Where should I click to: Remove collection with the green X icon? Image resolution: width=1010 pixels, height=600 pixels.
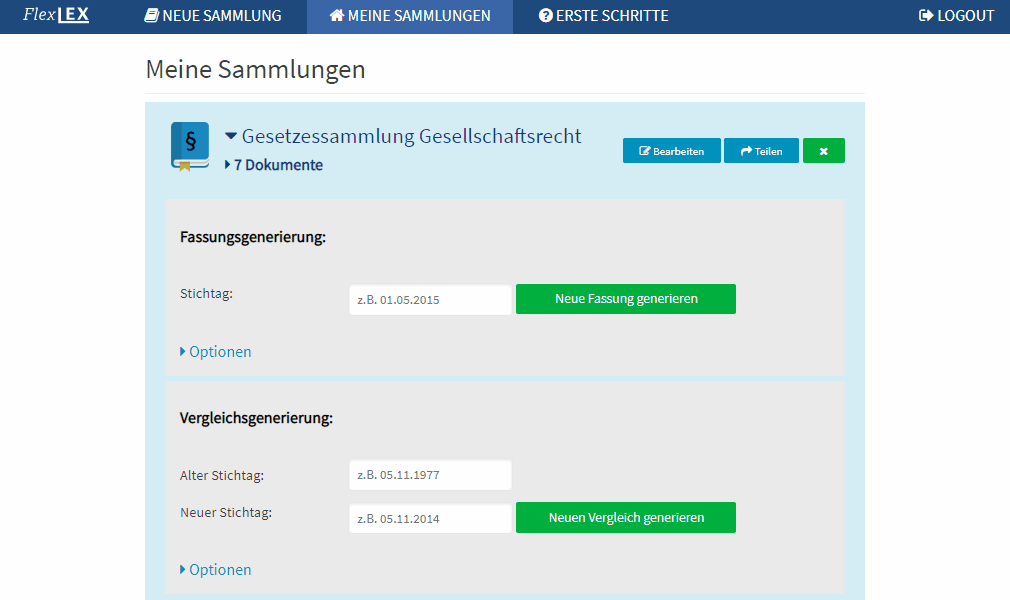(x=823, y=150)
